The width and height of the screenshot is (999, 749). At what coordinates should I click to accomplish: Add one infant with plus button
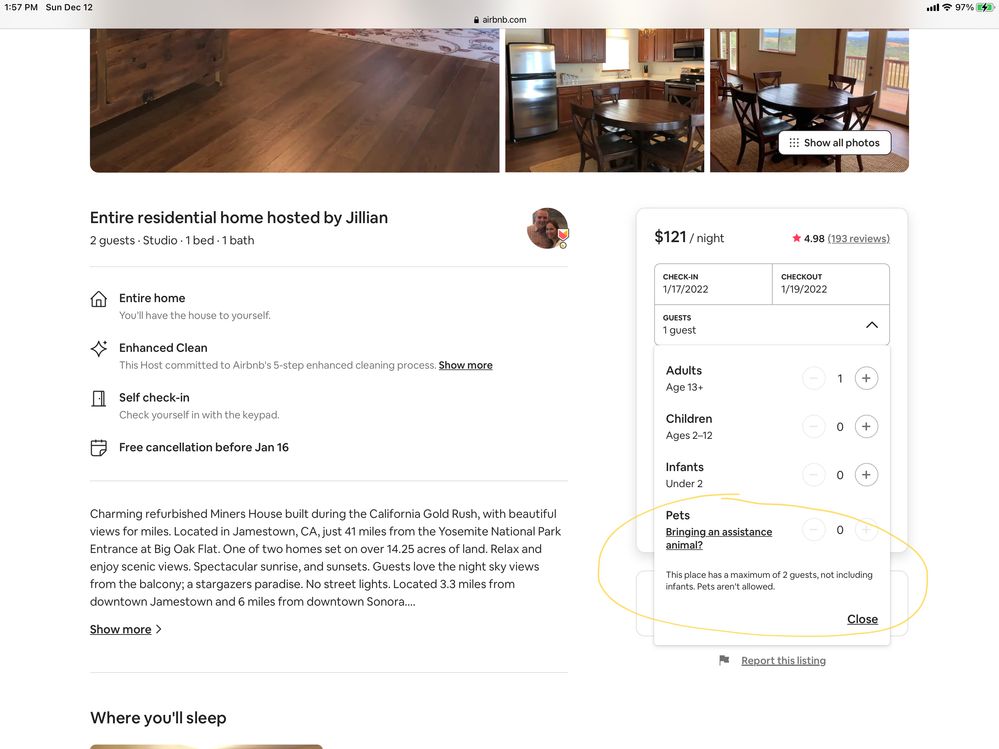point(866,475)
